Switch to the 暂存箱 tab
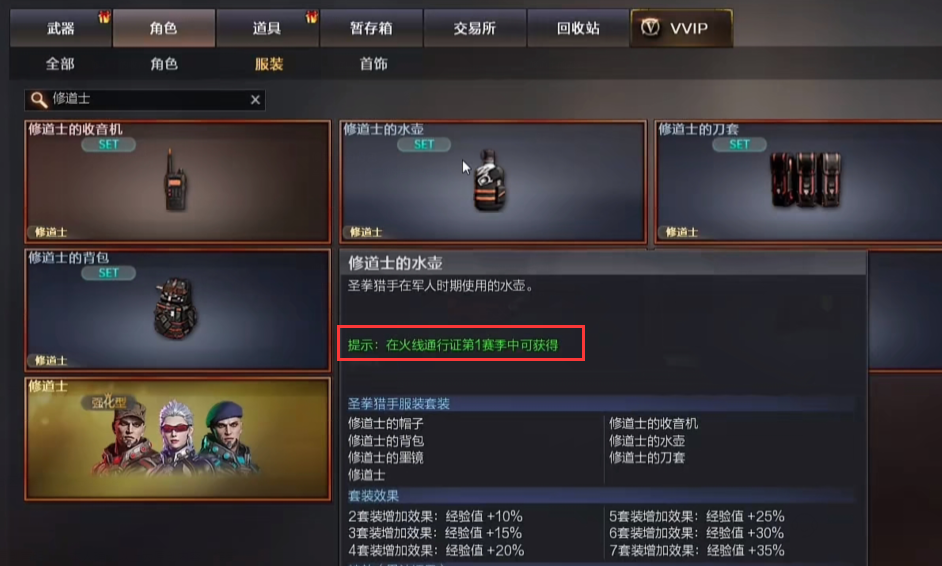The height and width of the screenshot is (566, 942). coord(371,28)
